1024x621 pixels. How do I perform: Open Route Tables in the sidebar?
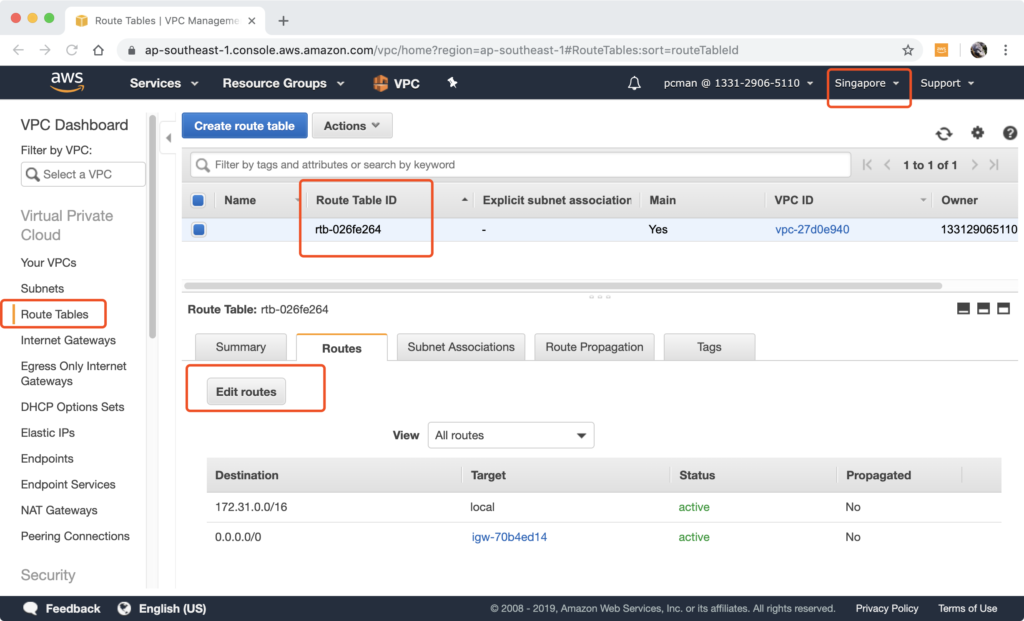point(54,314)
